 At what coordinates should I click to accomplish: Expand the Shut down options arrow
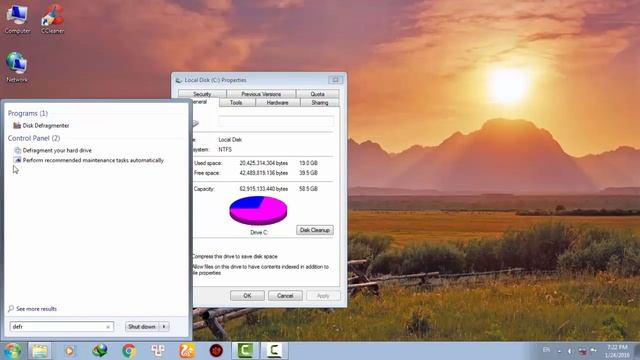164,327
